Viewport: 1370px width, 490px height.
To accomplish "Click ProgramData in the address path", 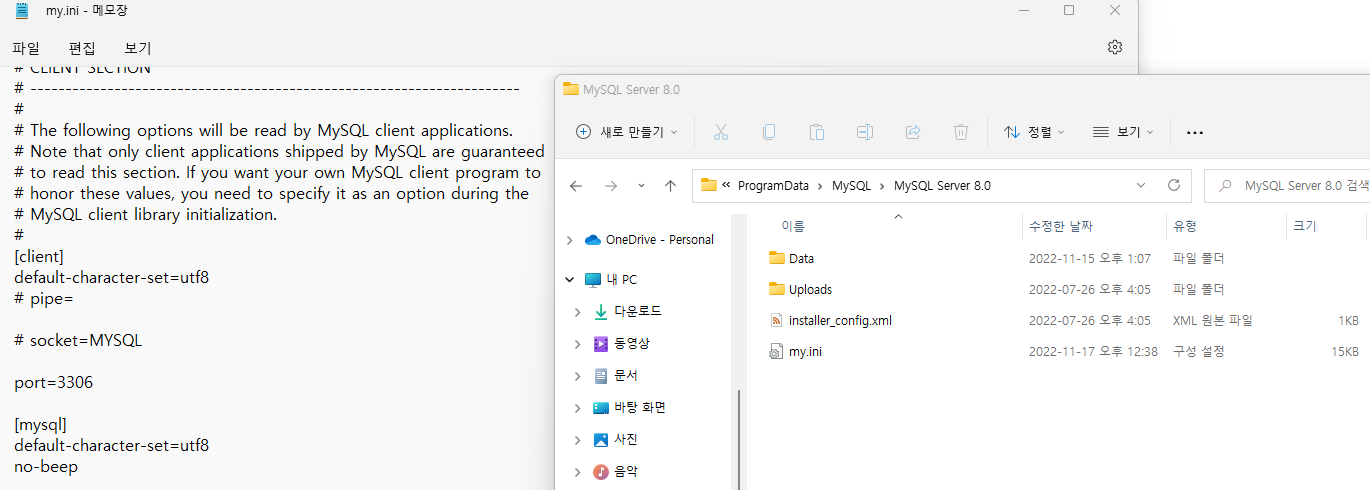I will [774, 186].
